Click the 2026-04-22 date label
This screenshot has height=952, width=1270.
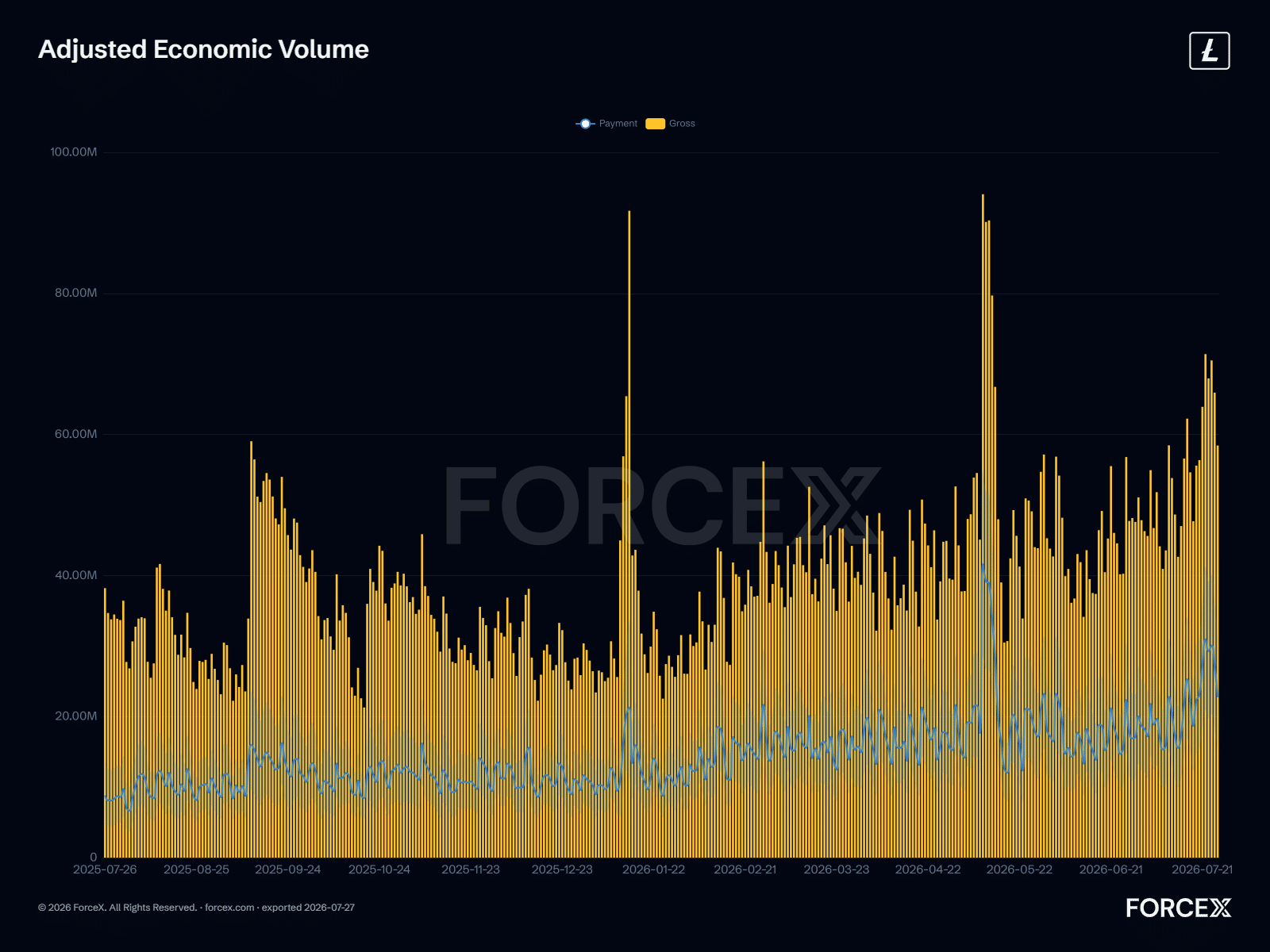coord(928,869)
